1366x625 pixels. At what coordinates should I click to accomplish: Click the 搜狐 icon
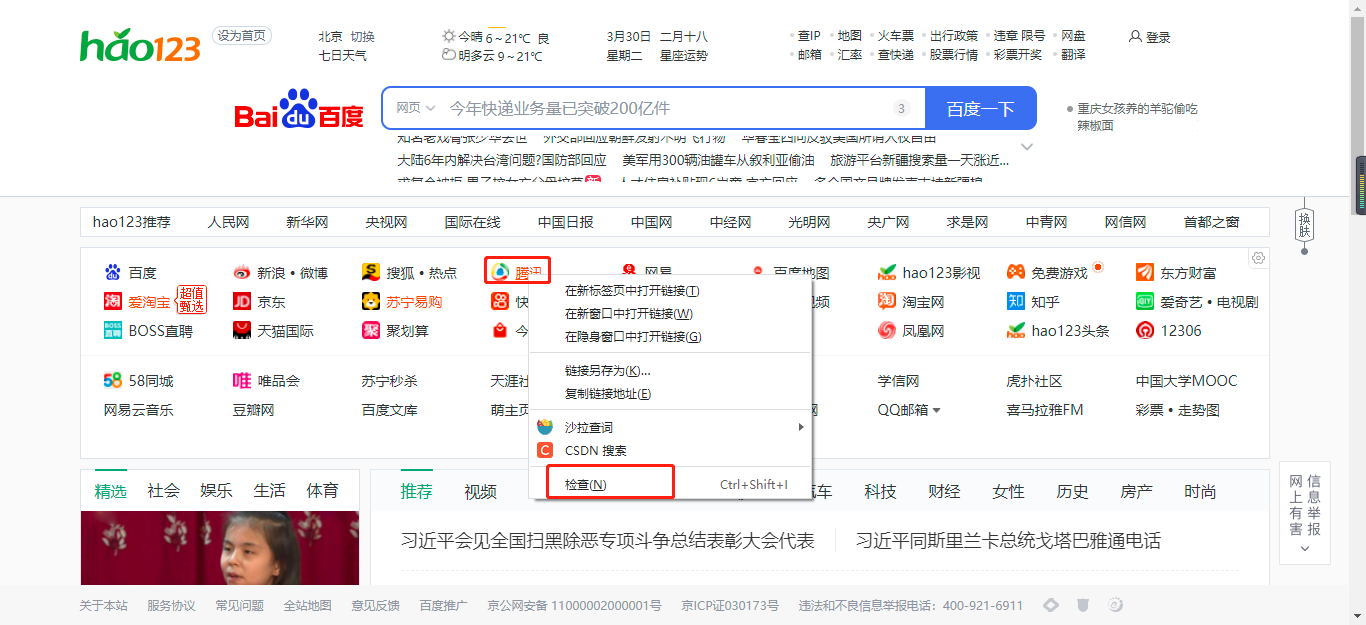371,272
